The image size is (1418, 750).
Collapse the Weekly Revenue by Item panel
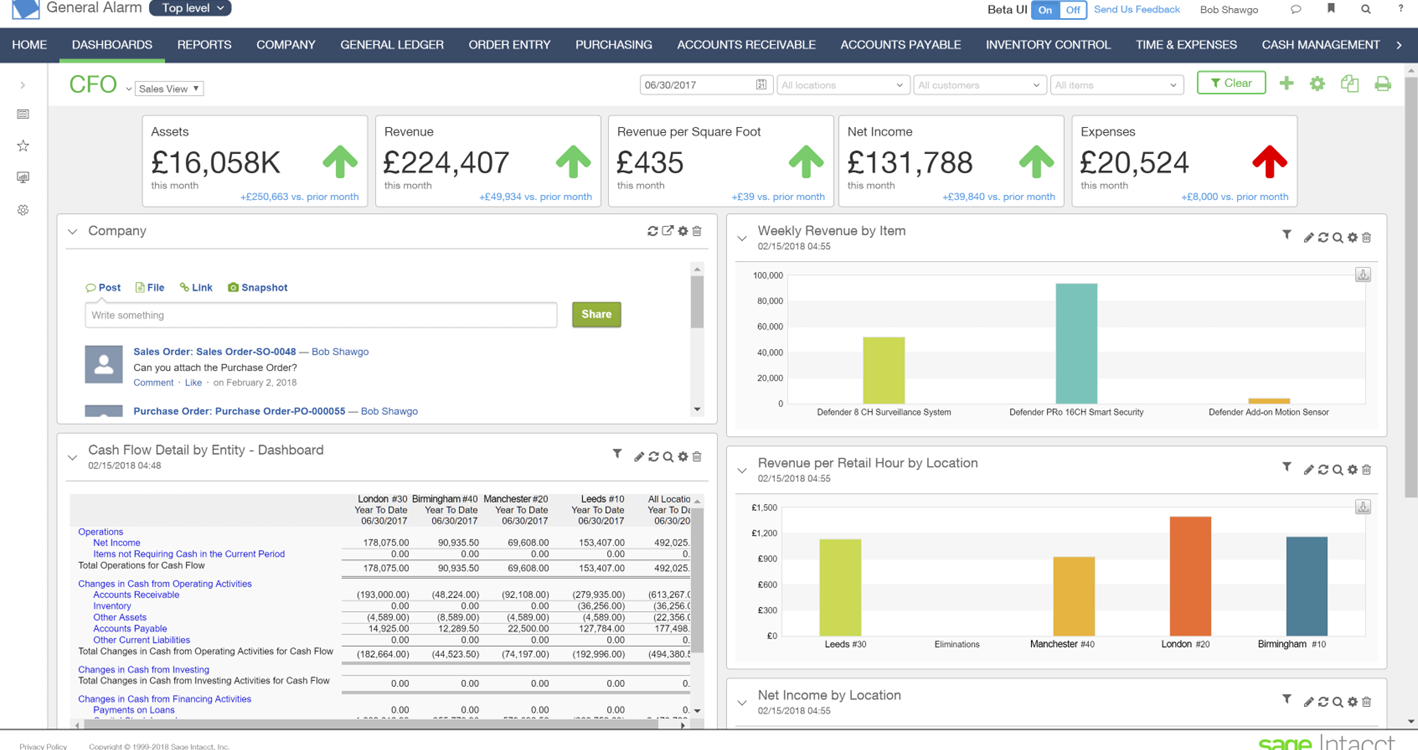(742, 238)
